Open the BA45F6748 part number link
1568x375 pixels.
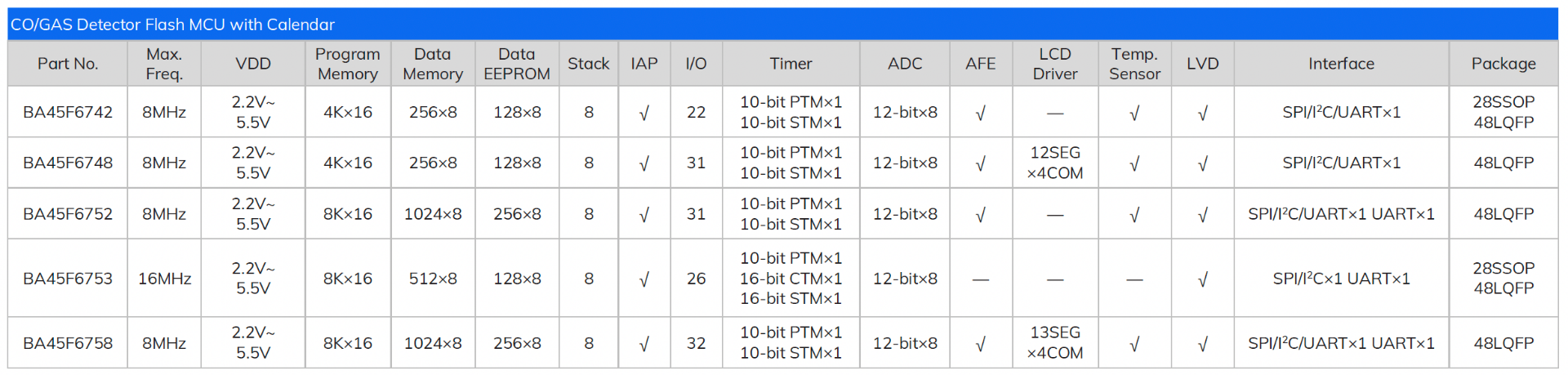(68, 163)
